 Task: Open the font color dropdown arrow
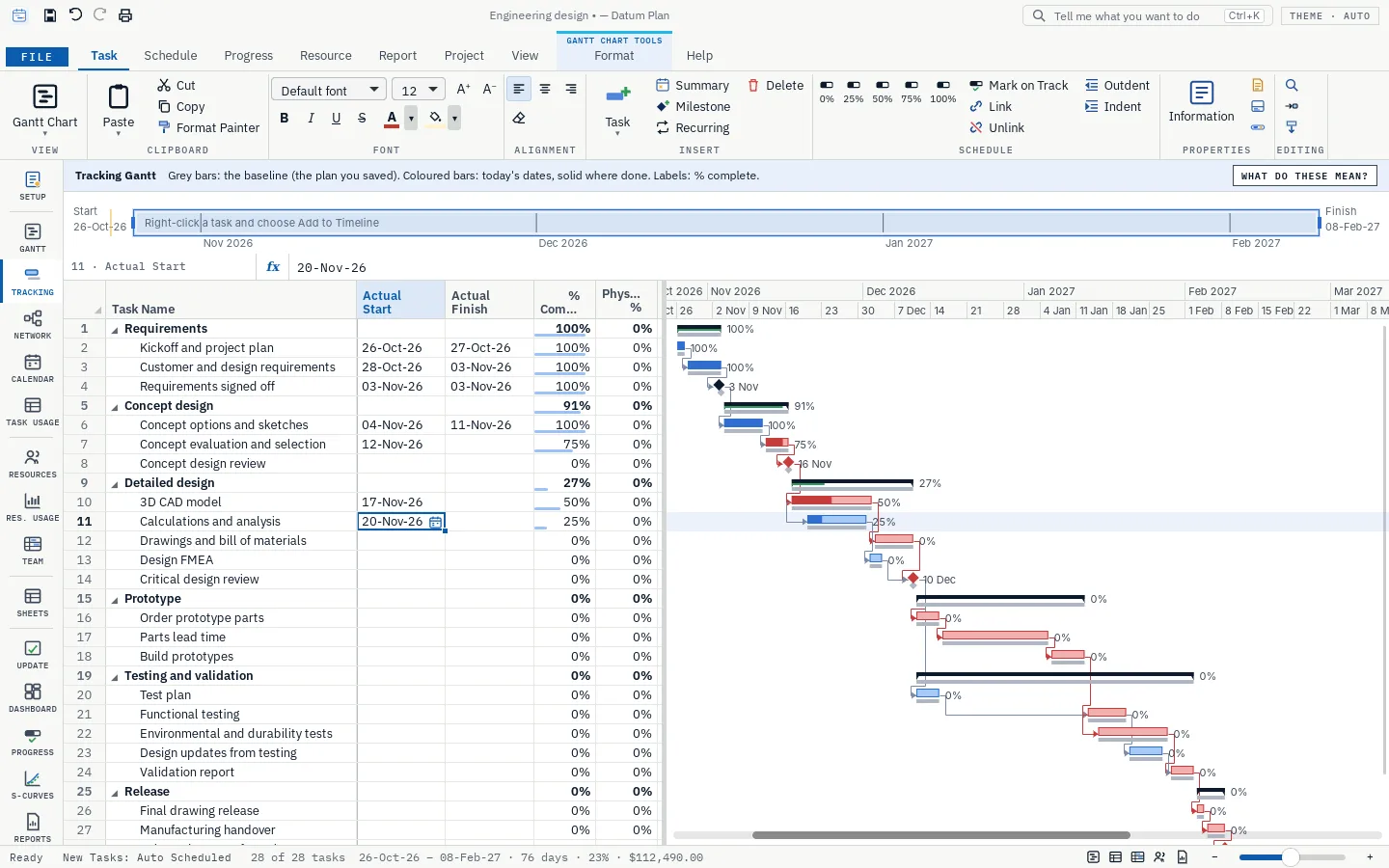(x=411, y=119)
